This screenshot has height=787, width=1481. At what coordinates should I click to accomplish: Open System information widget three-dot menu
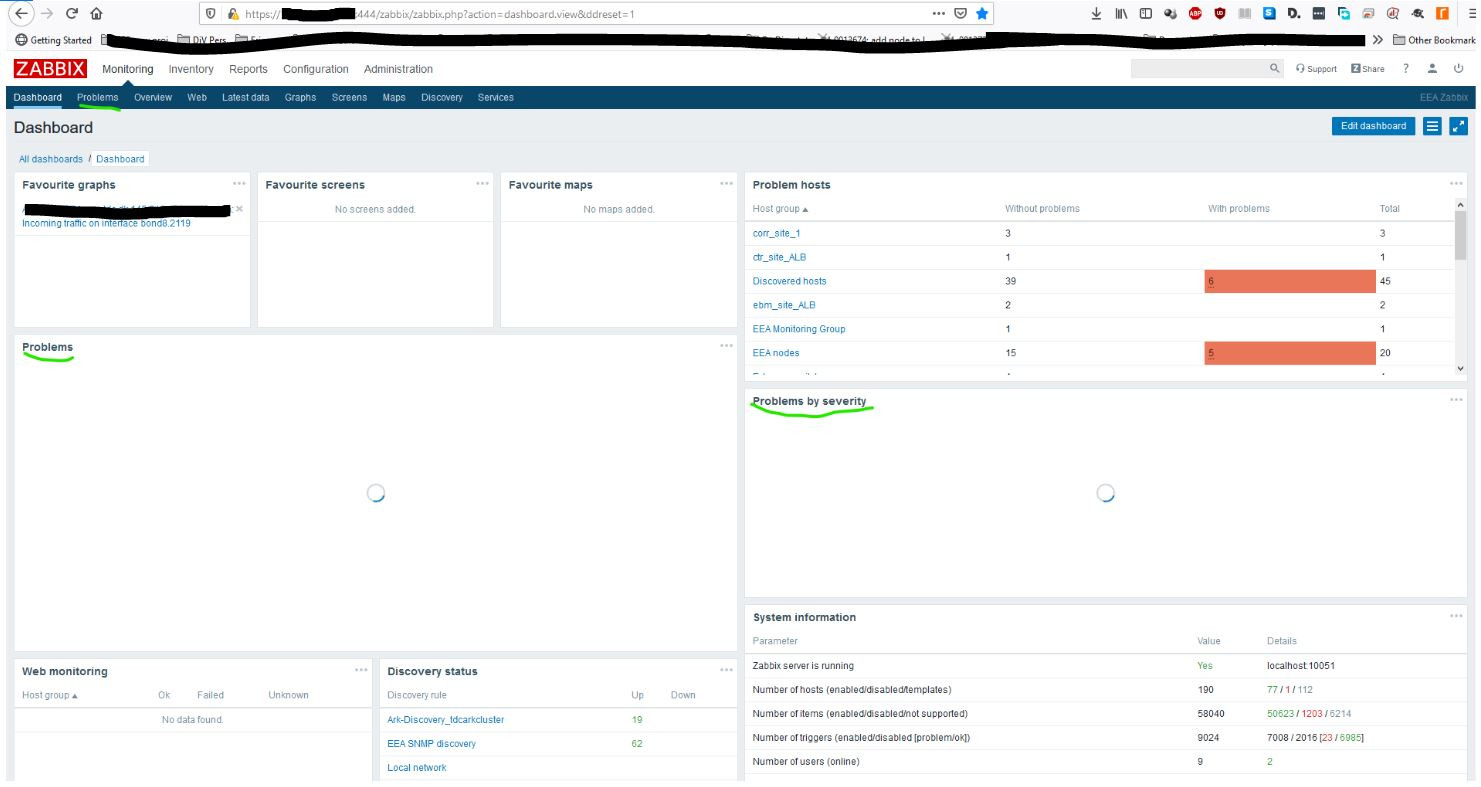point(1456,616)
